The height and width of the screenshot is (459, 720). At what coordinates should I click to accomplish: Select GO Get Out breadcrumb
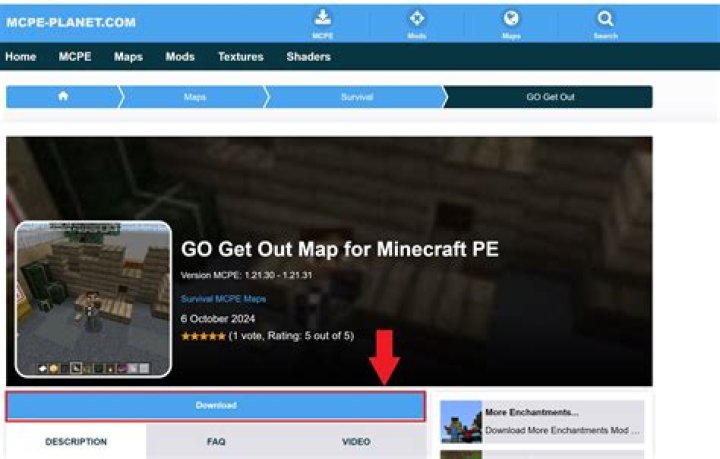pos(550,97)
